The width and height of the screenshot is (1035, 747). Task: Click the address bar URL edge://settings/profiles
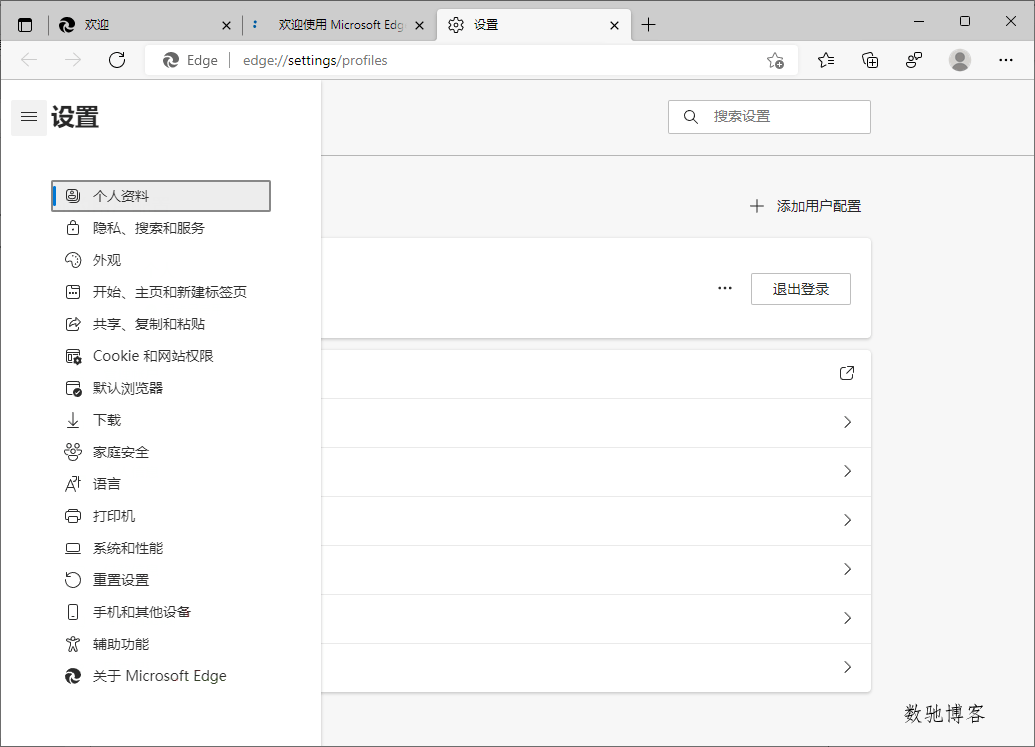tap(315, 61)
